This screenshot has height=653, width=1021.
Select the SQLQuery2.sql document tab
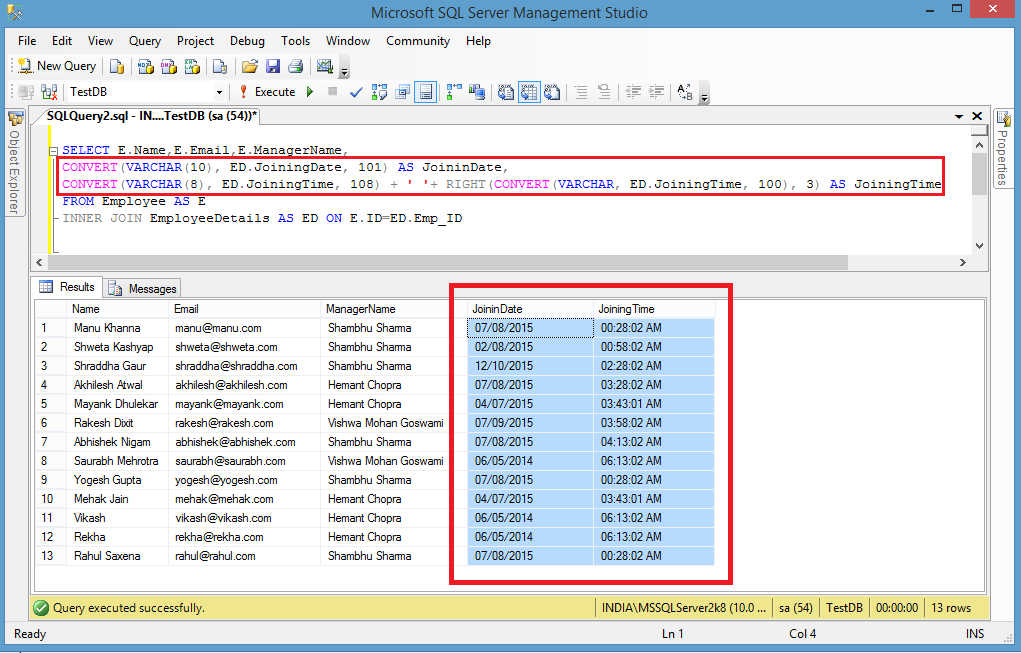point(152,116)
